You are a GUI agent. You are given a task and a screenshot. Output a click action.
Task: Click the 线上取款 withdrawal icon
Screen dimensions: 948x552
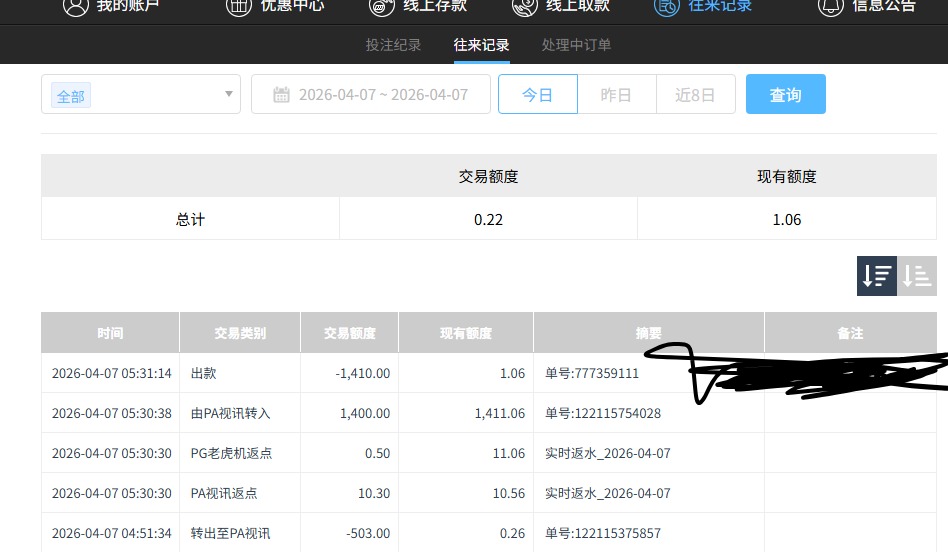pos(525,6)
